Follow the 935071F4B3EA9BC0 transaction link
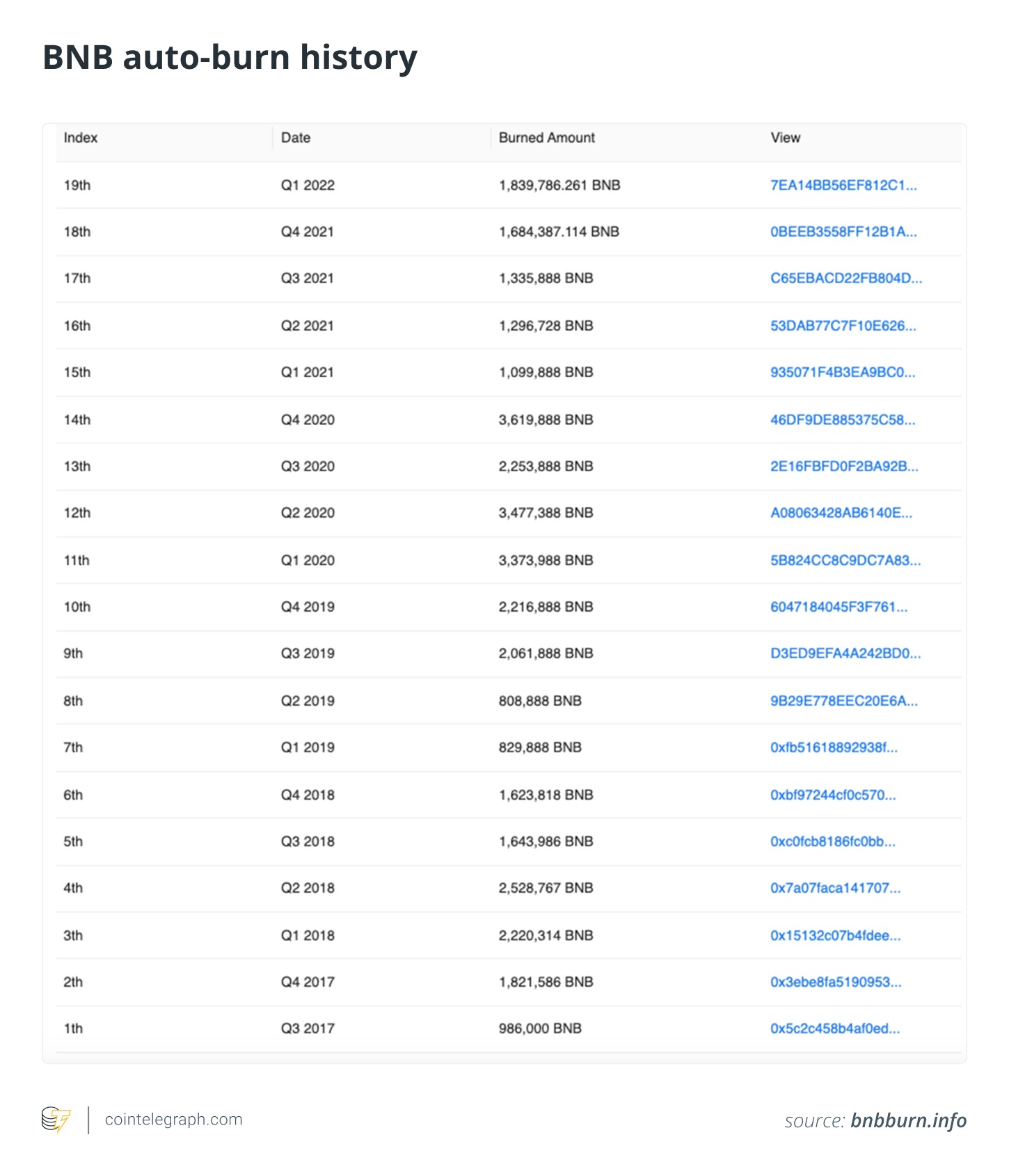The width and height of the screenshot is (1009, 1176). [x=842, y=372]
